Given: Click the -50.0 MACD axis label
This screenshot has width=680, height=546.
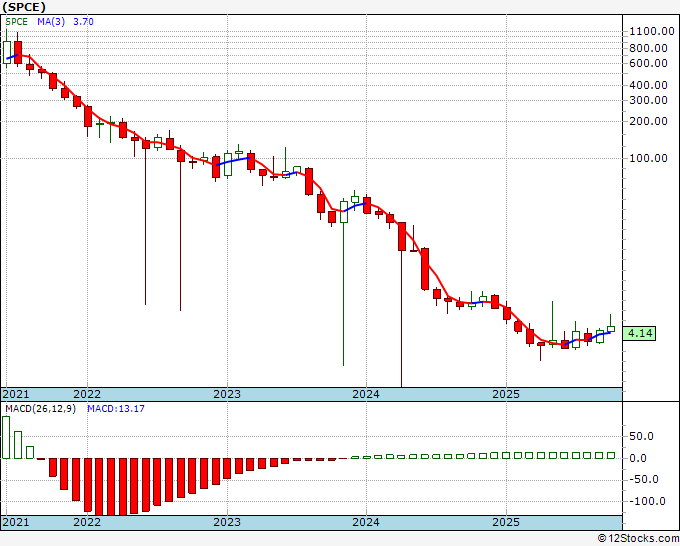Looking at the screenshot, I should [644, 479].
